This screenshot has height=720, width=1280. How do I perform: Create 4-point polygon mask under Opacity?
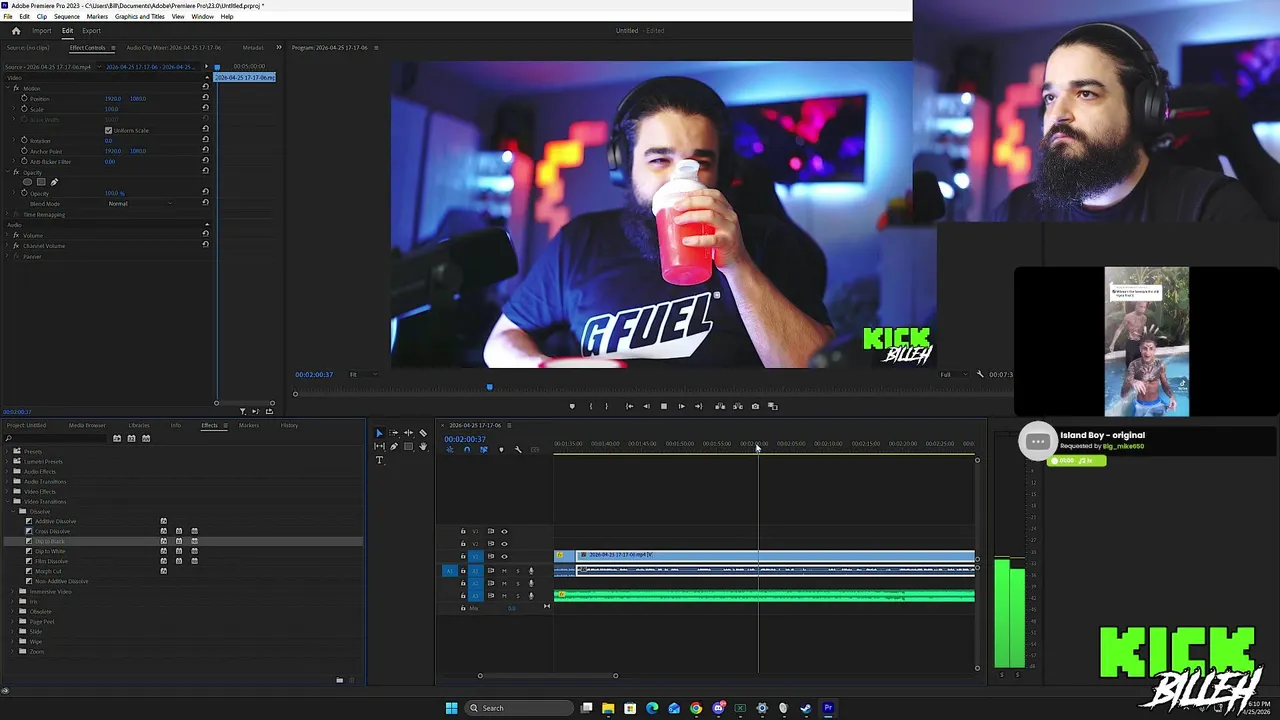coord(41,182)
